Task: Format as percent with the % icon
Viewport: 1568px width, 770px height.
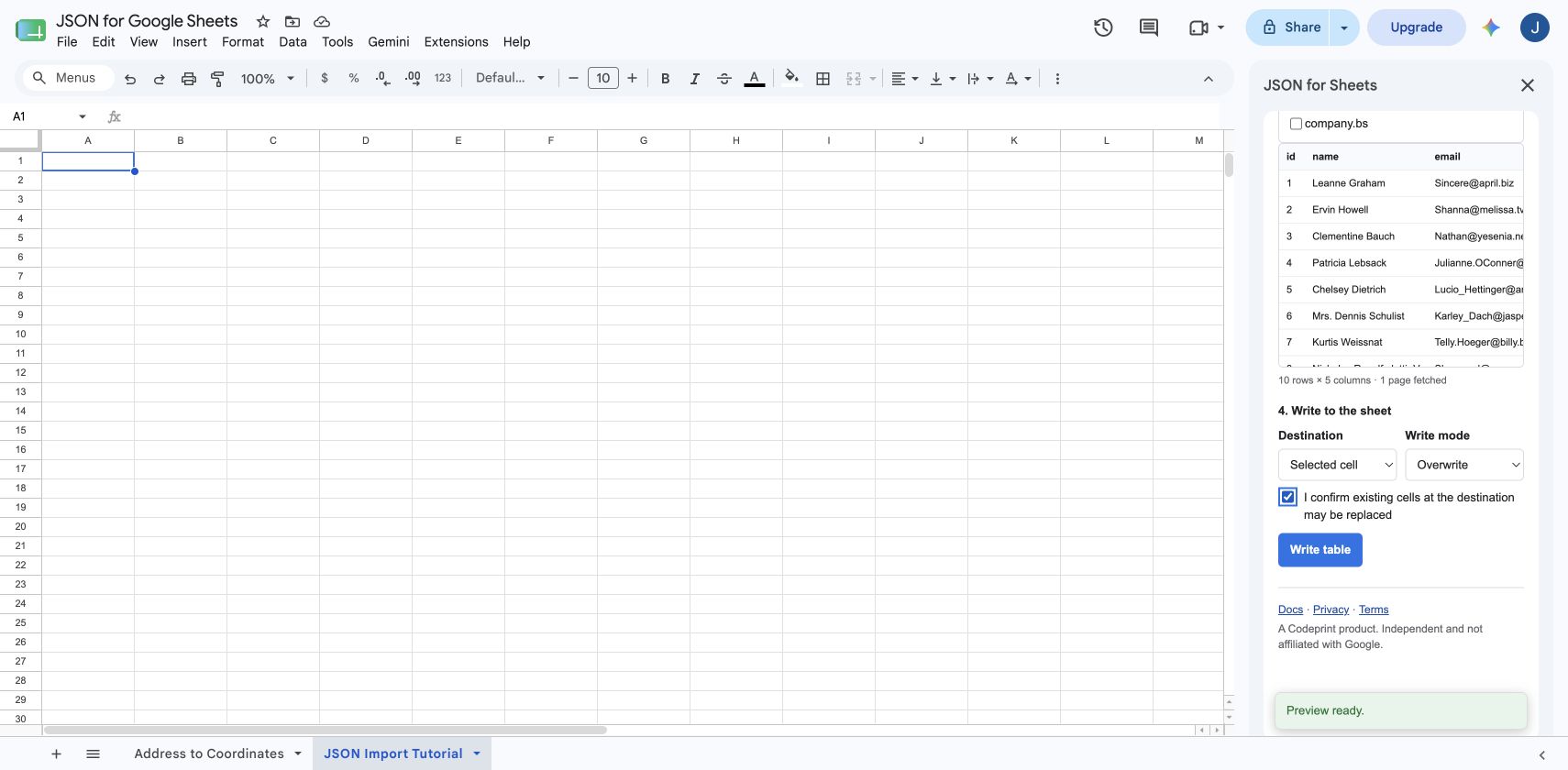Action: click(354, 79)
